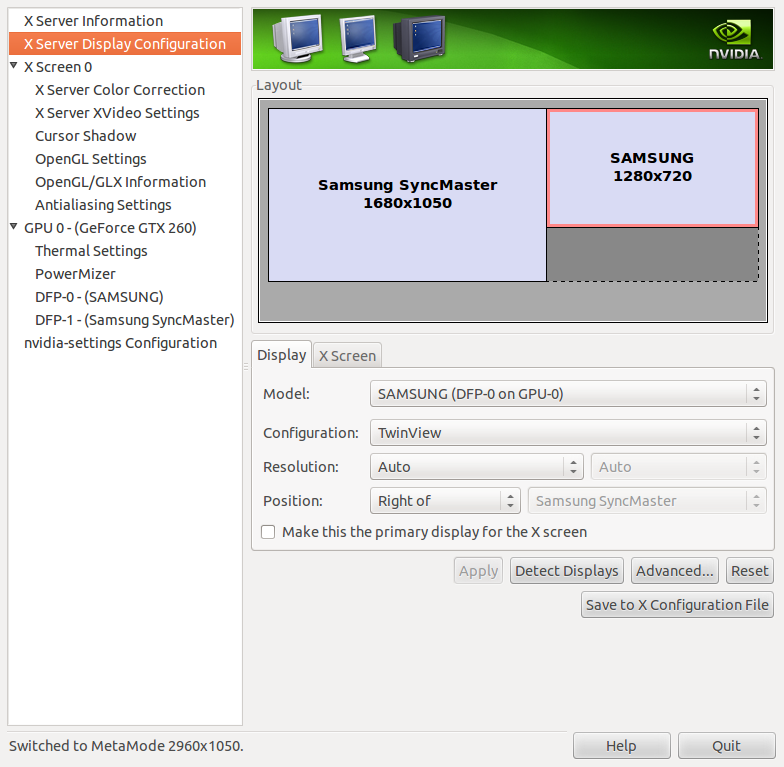Open Advanced... display options
The width and height of the screenshot is (784, 767).
(674, 571)
